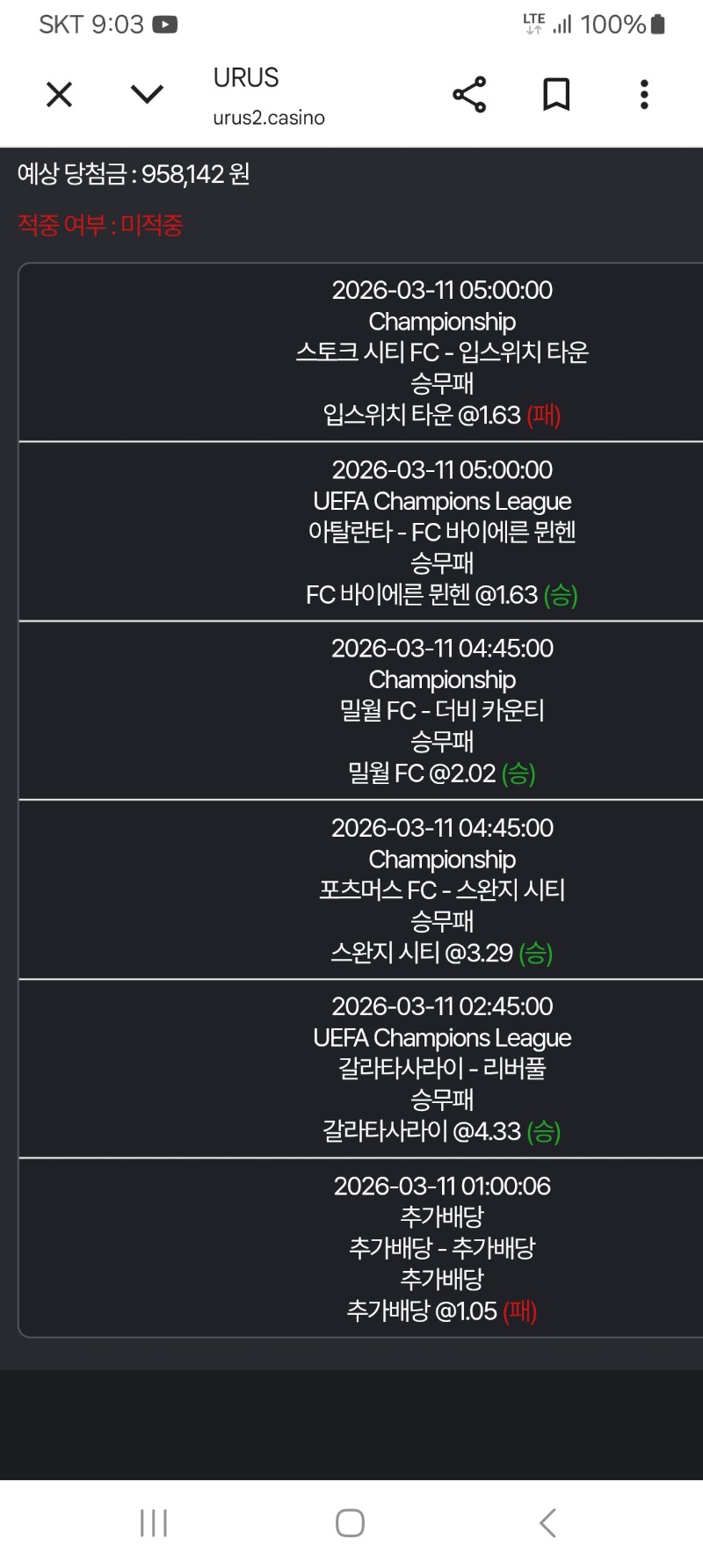Bookmark this URUS page
Viewport: 703px width, 1568px height.
click(x=556, y=94)
